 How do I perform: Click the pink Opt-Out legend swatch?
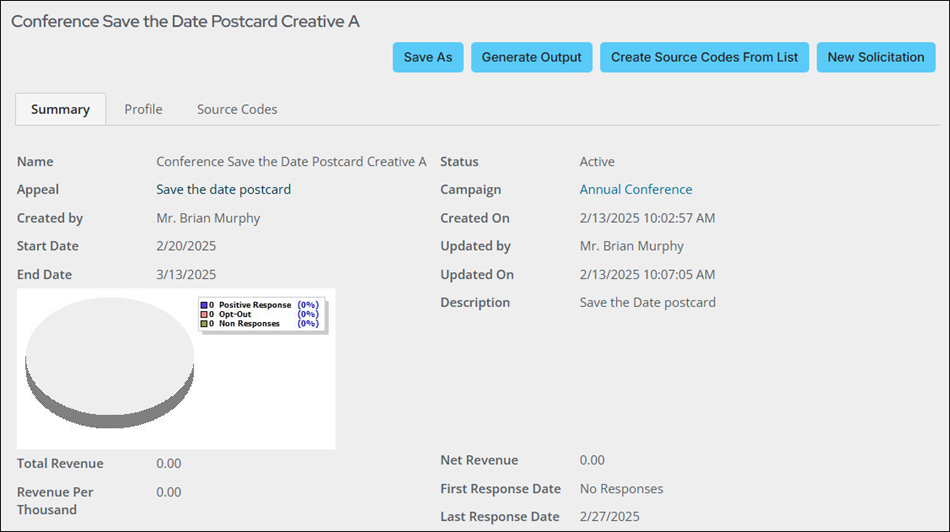[204, 314]
